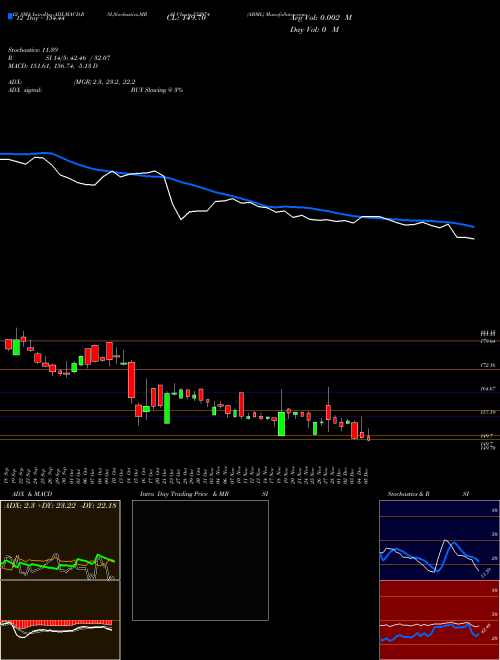Click the 'Stochastics & R' panel title
The image size is (500, 660).
tap(409, 494)
